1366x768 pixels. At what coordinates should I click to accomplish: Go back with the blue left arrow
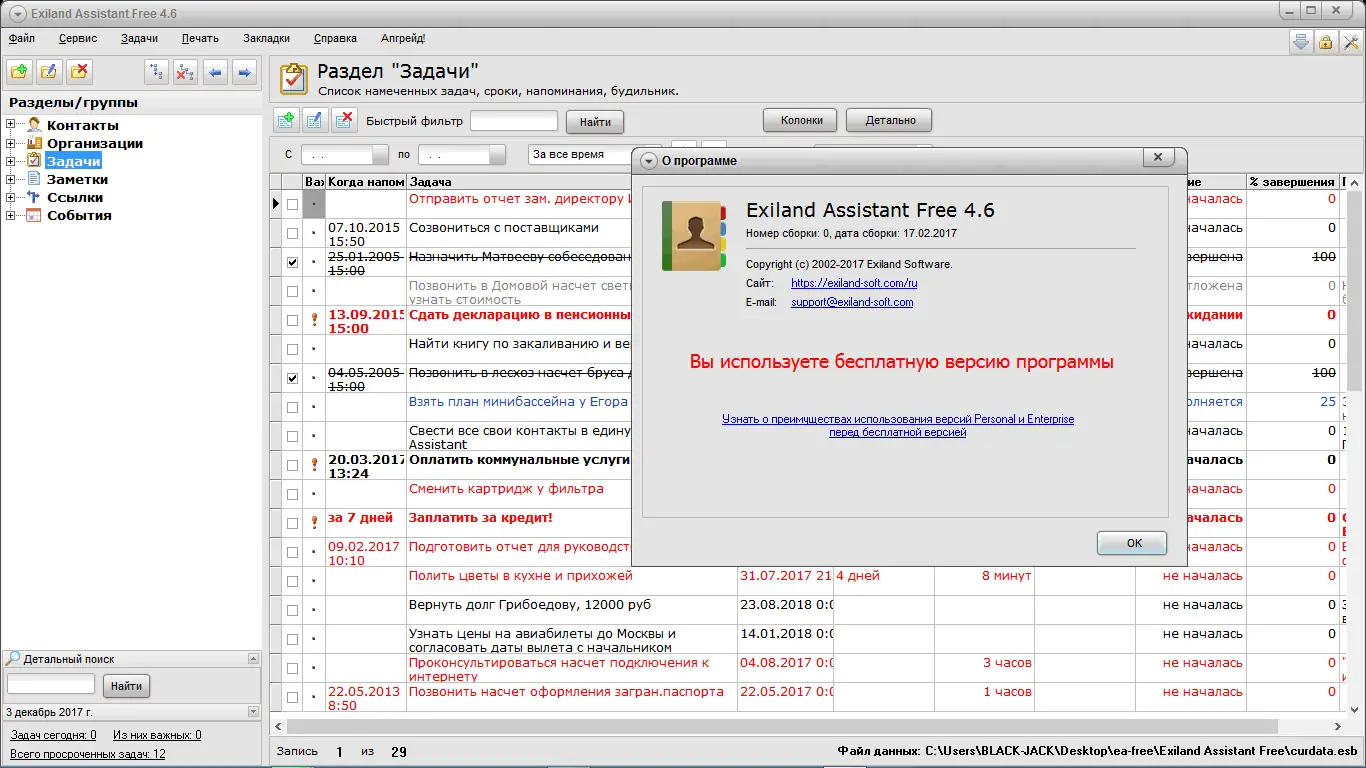pos(215,72)
